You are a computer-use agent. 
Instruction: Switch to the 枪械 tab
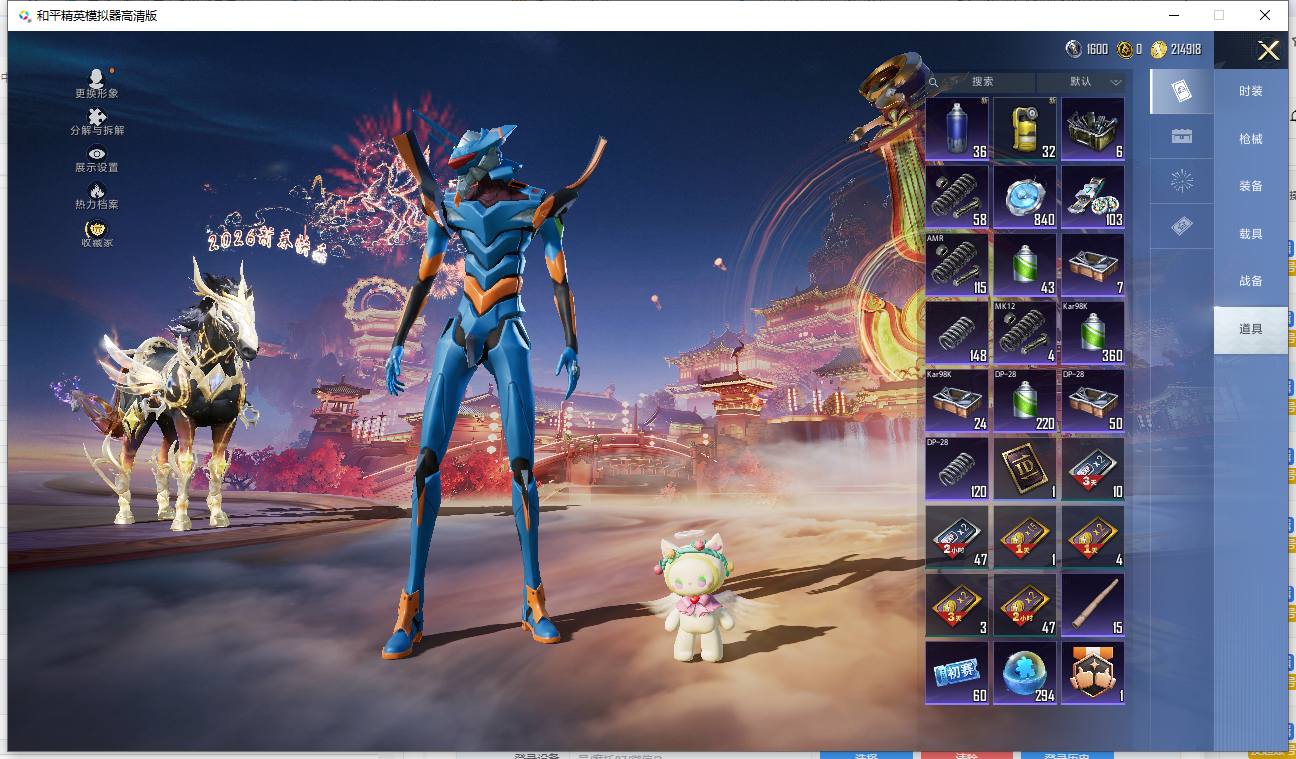coord(1251,139)
